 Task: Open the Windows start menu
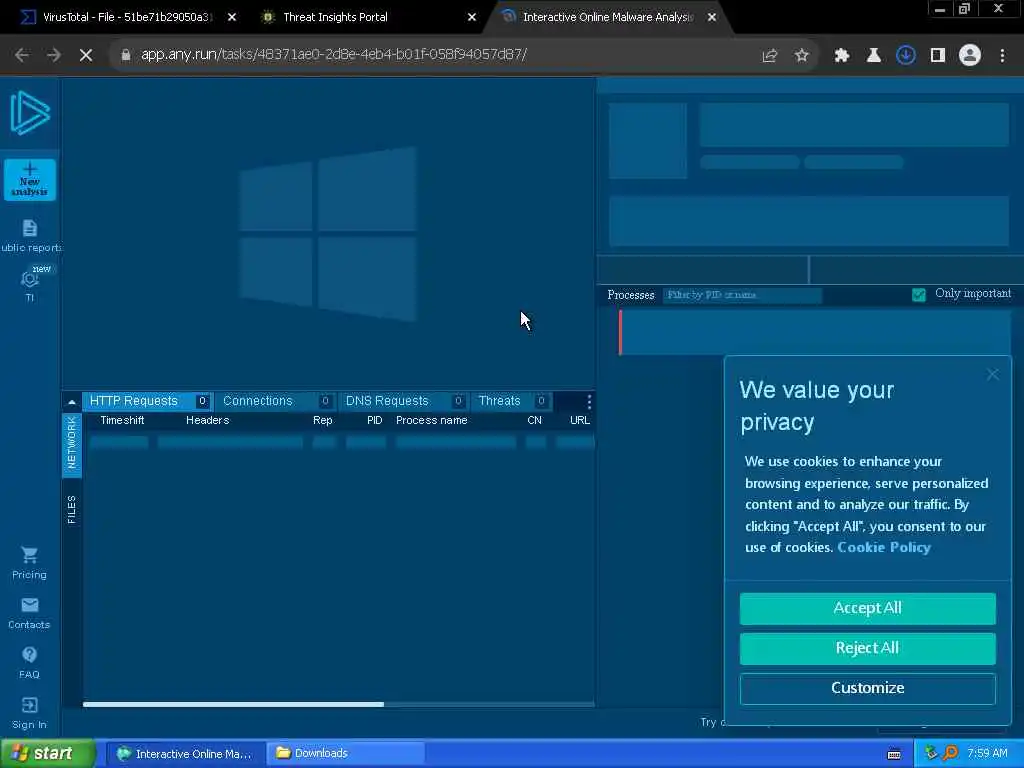click(47, 753)
